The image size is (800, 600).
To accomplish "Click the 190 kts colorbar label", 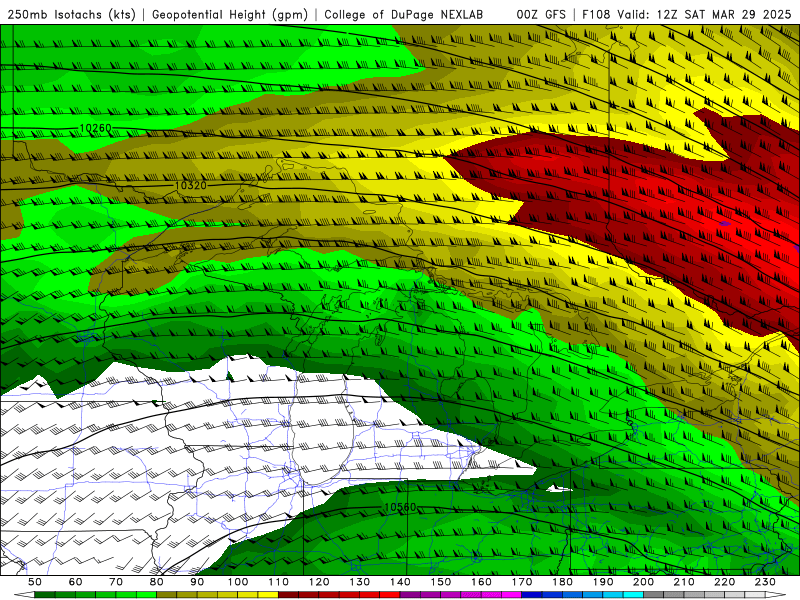I will (x=603, y=582).
